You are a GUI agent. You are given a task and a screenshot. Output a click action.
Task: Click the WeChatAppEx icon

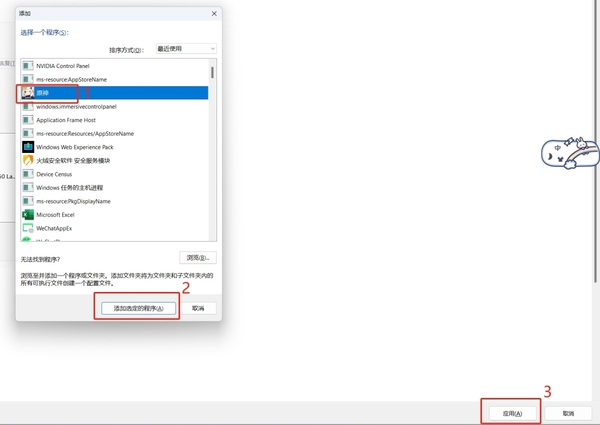[x=28, y=228]
